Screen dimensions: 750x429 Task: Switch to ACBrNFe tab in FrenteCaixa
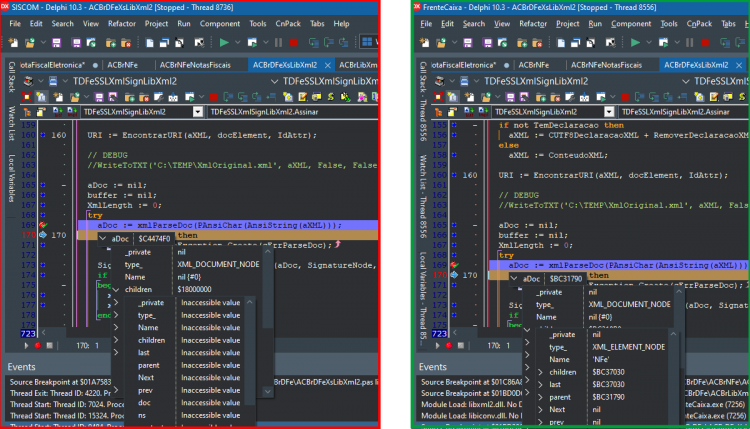[533, 65]
